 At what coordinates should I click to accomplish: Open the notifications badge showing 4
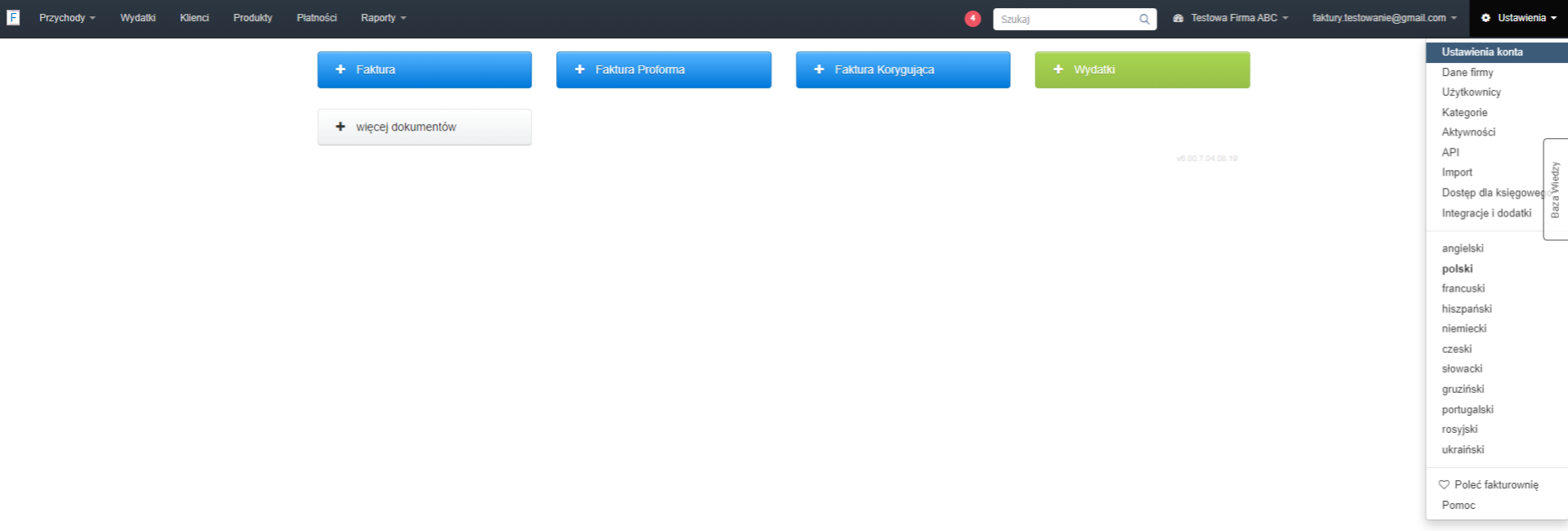point(973,18)
